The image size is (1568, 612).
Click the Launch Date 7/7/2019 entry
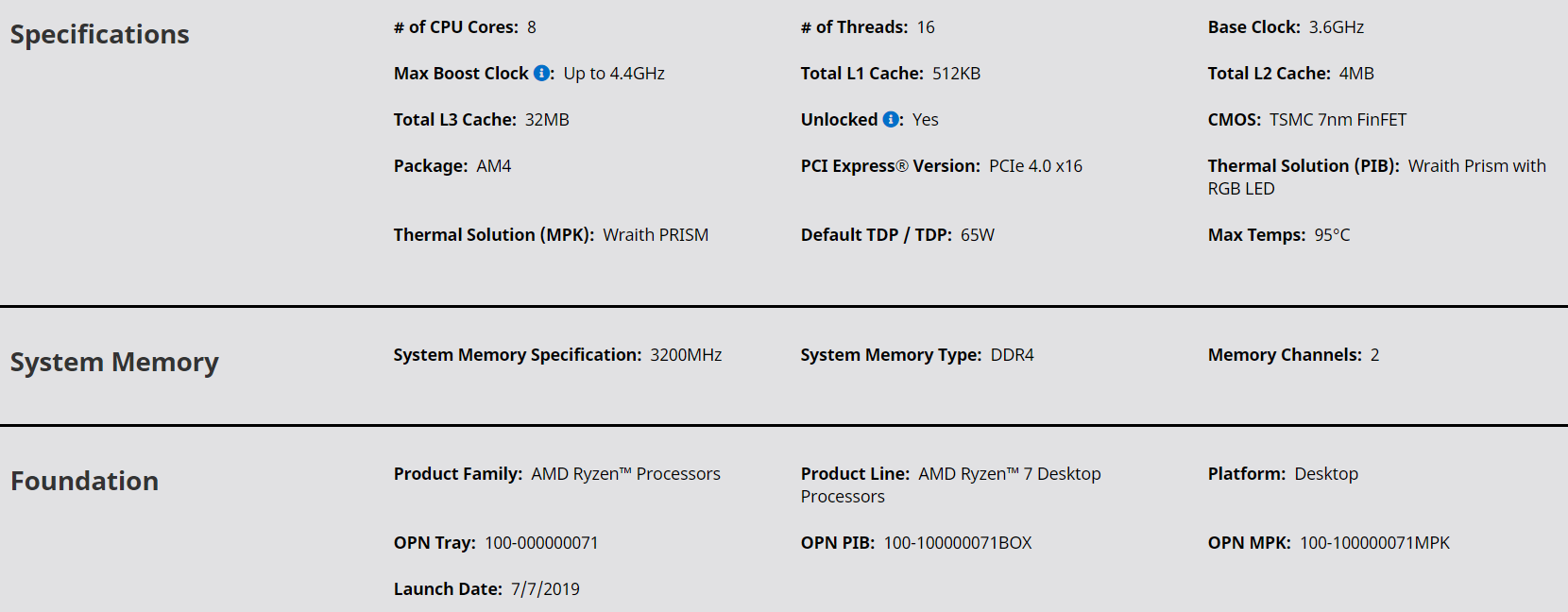tap(486, 589)
